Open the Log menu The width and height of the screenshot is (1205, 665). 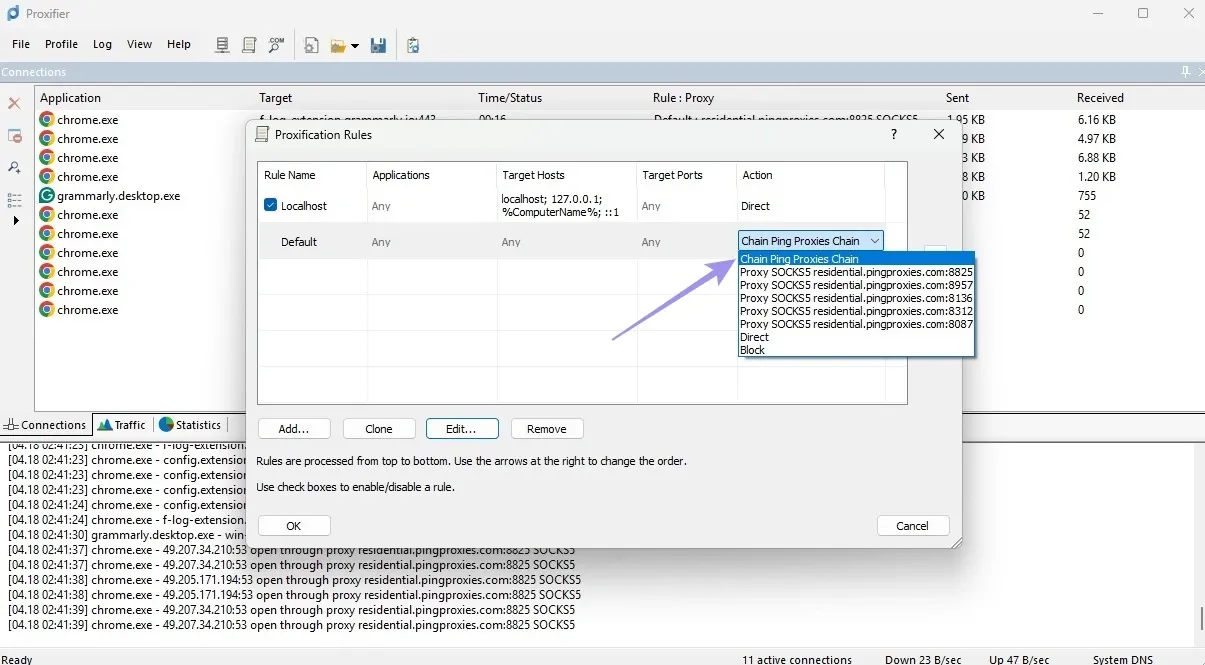coord(102,44)
